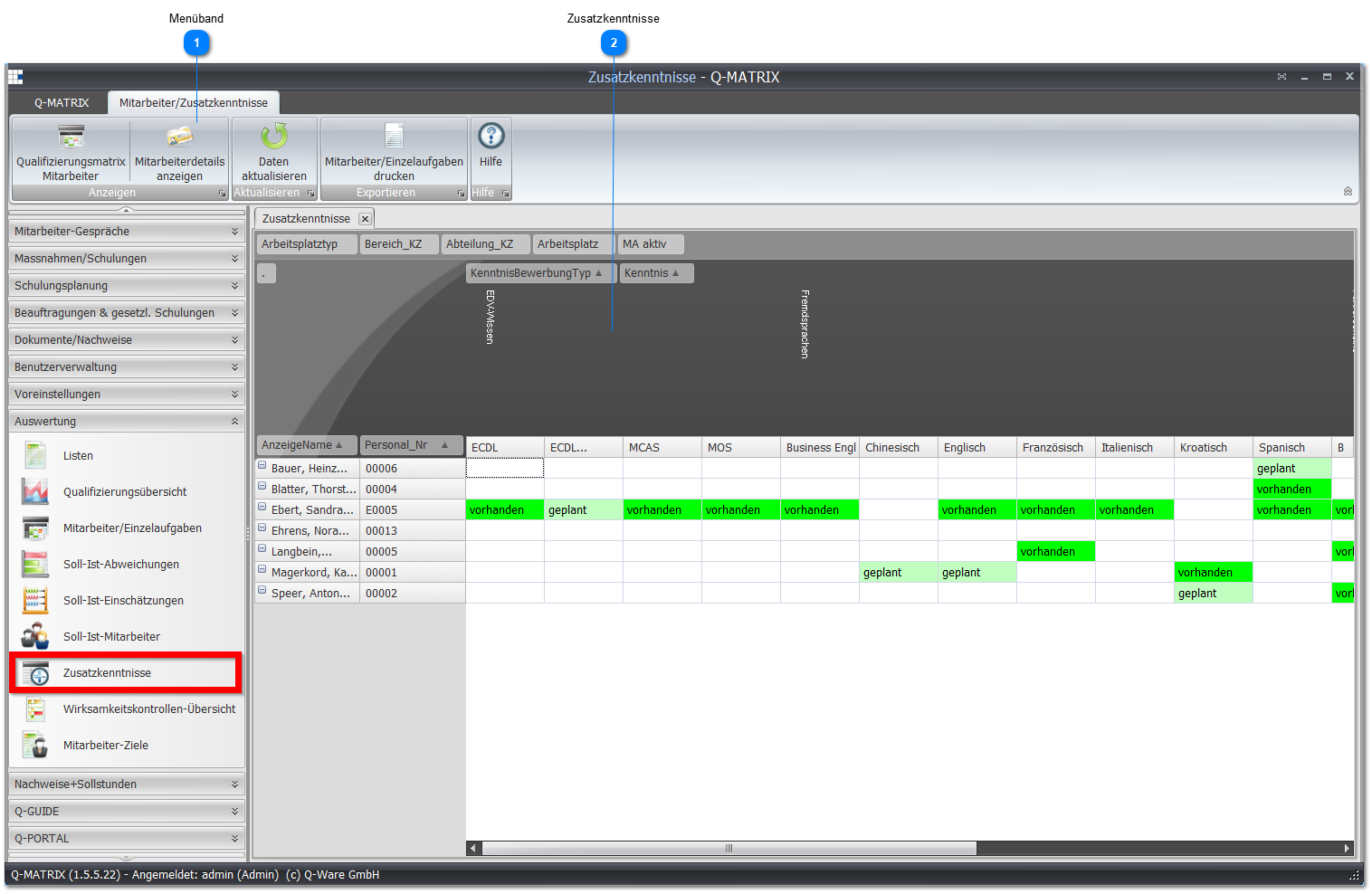Collapse row toggle for Bauer, Heinz
This screenshot has height=894, width=1372.
(262, 467)
